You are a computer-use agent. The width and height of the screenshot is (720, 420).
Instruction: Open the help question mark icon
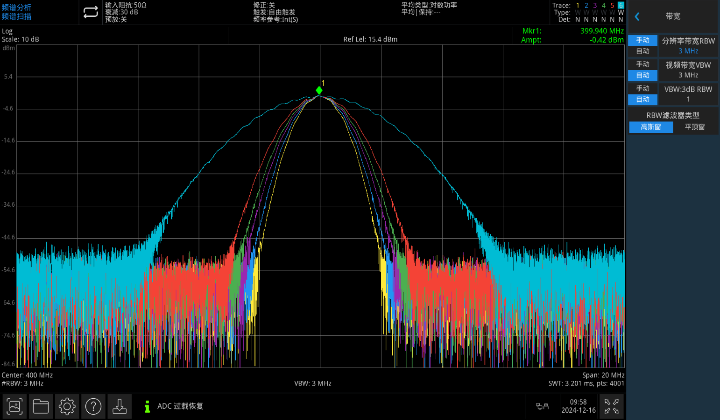(x=93, y=406)
